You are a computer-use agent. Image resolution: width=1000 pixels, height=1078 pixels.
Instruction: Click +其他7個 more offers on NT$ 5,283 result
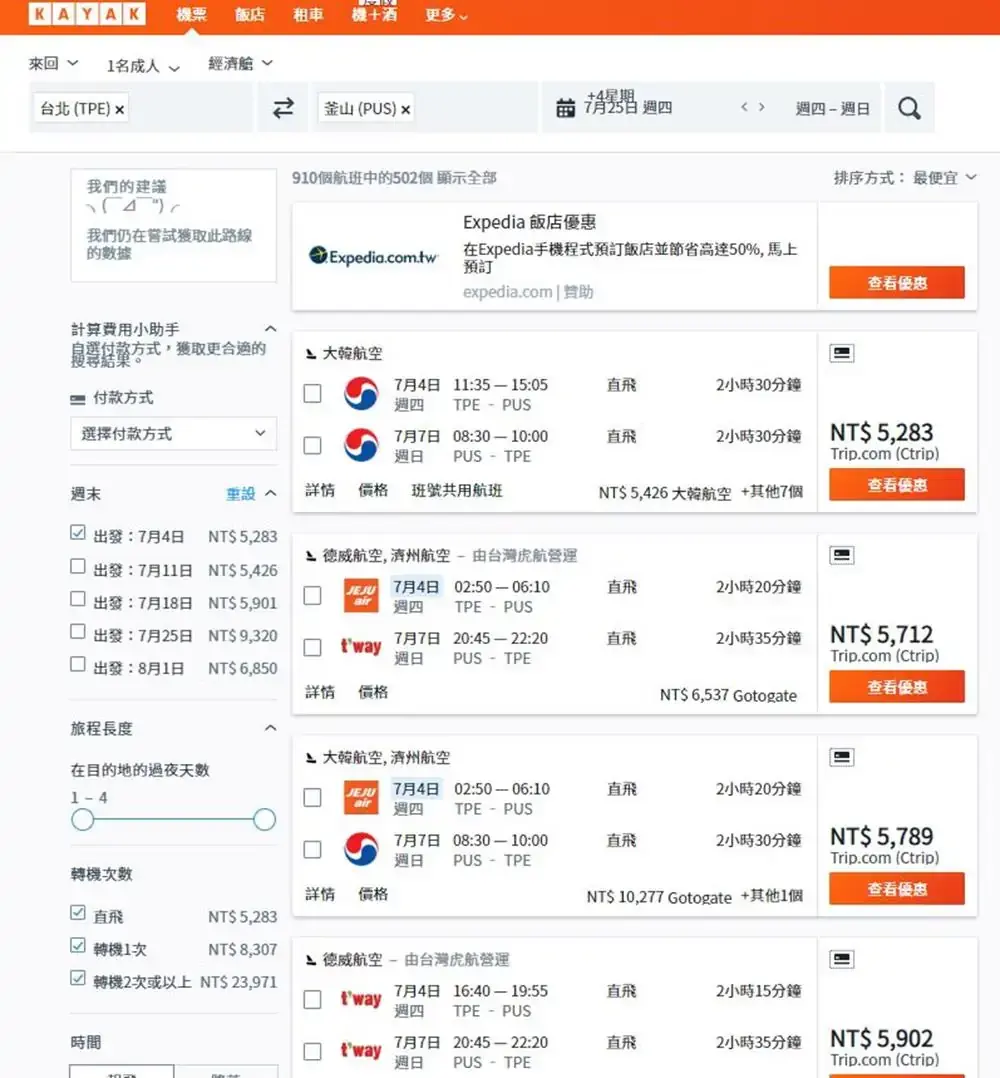coord(771,492)
